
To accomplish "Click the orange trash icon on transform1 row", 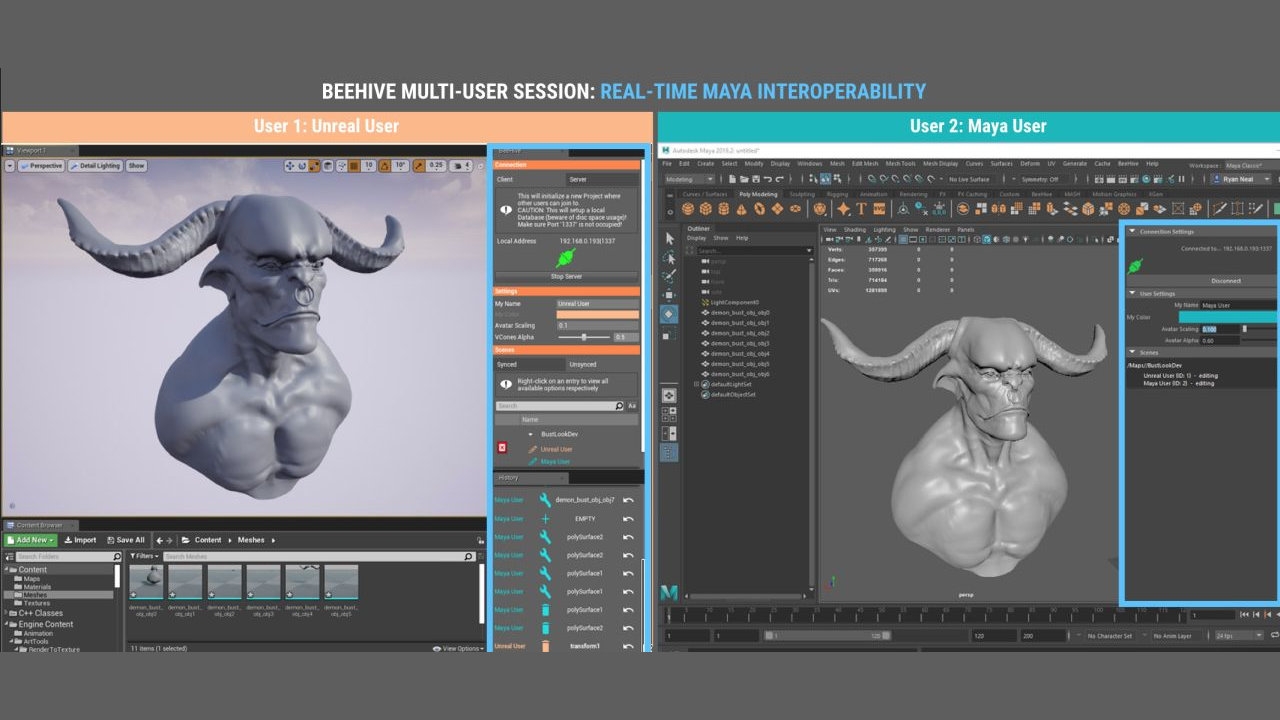I will (545, 646).
